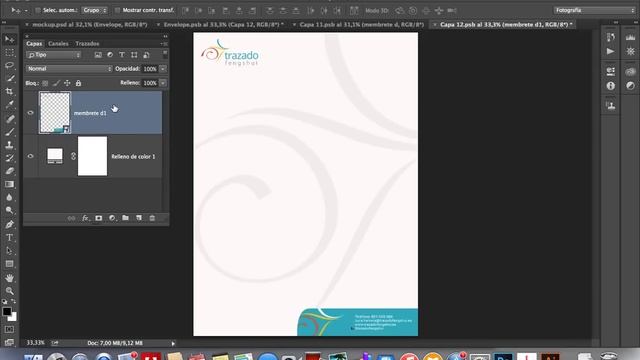Select the Gradient tool
This screenshot has width=640, height=360.
pos(9,184)
